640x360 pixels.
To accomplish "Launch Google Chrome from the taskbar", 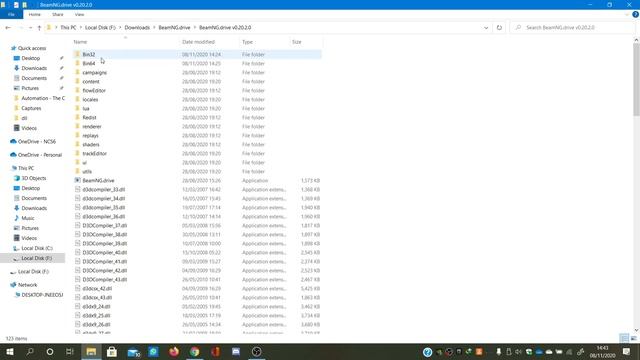I will coord(195,351).
